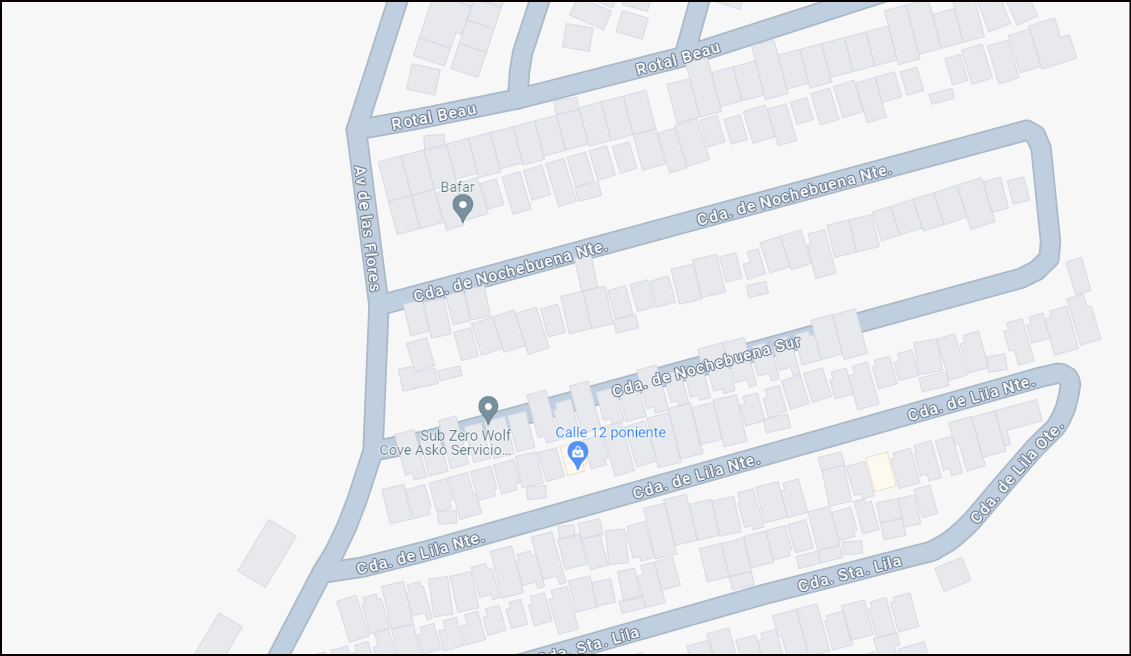Open the Calle 12 poniente label
1131x656 pixels.
point(610,432)
